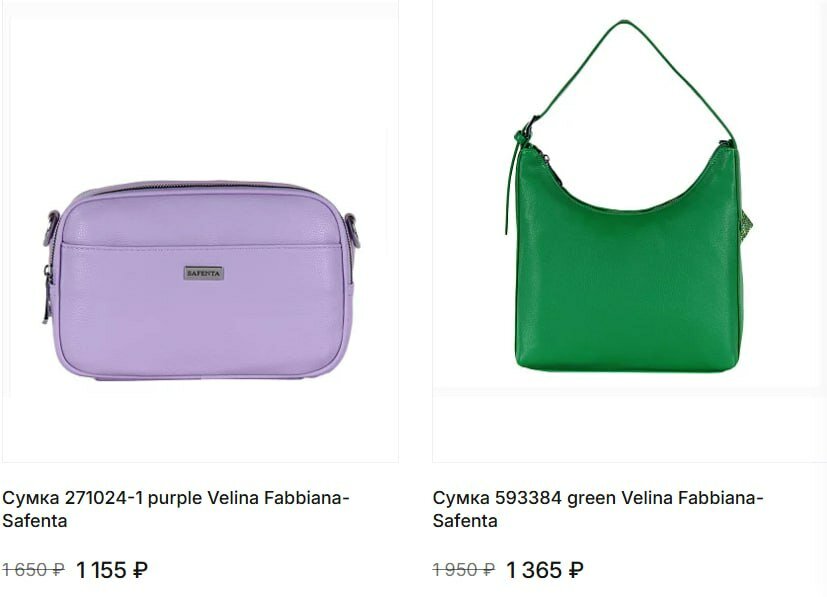Viewport: 827px width, 597px height.
Task: Click the crossed-out 1 650 ₽ old price
Action: pos(33,570)
